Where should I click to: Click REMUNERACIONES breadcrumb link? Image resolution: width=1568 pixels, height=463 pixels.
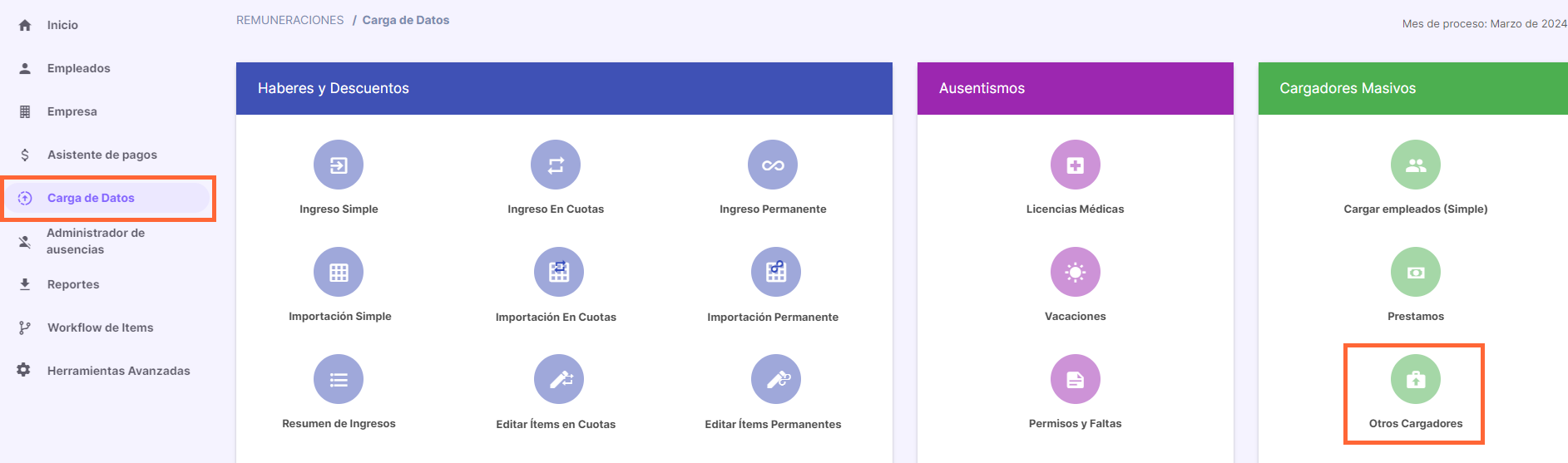point(289,20)
